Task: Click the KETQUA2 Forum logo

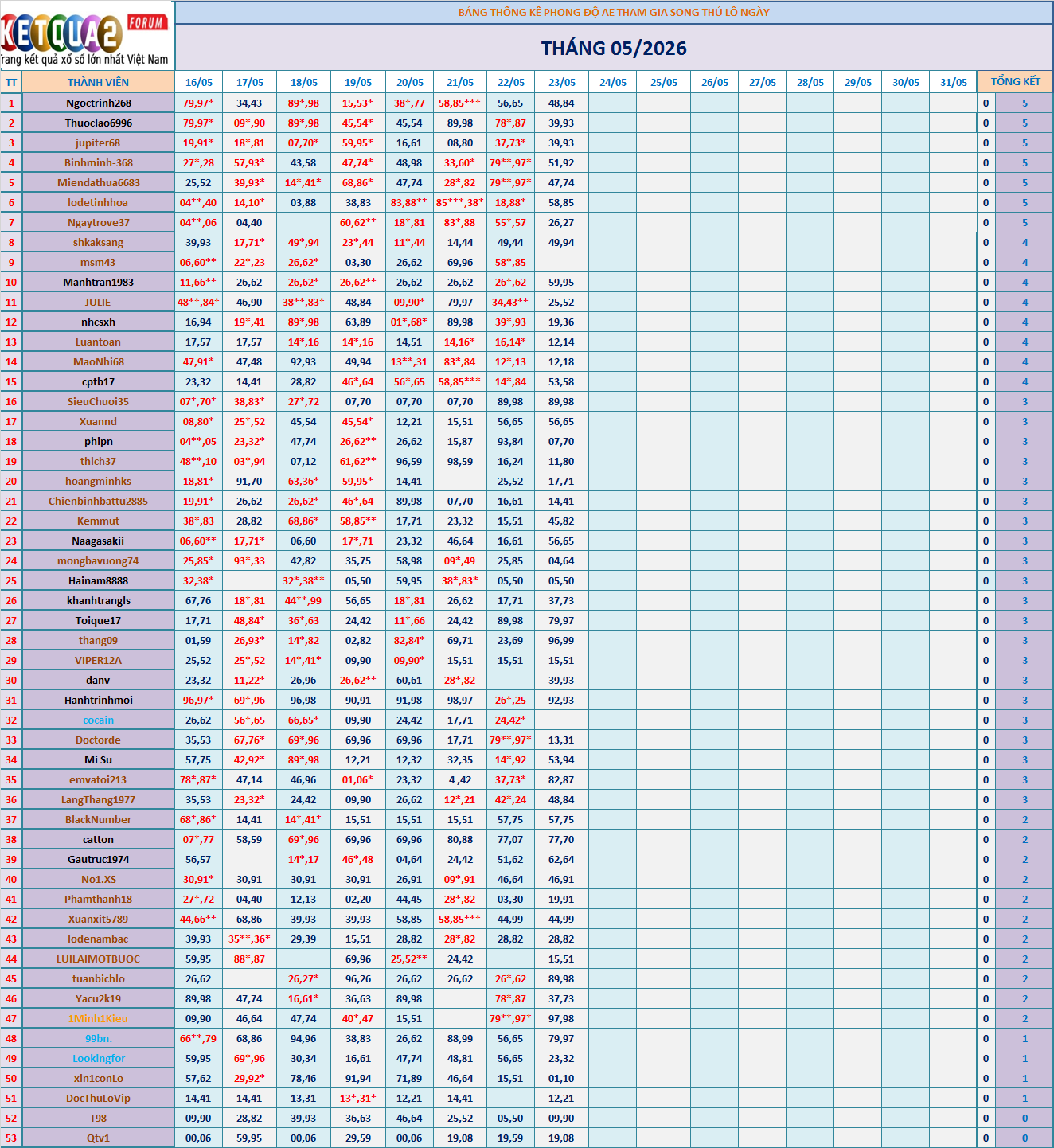Action: (86, 35)
